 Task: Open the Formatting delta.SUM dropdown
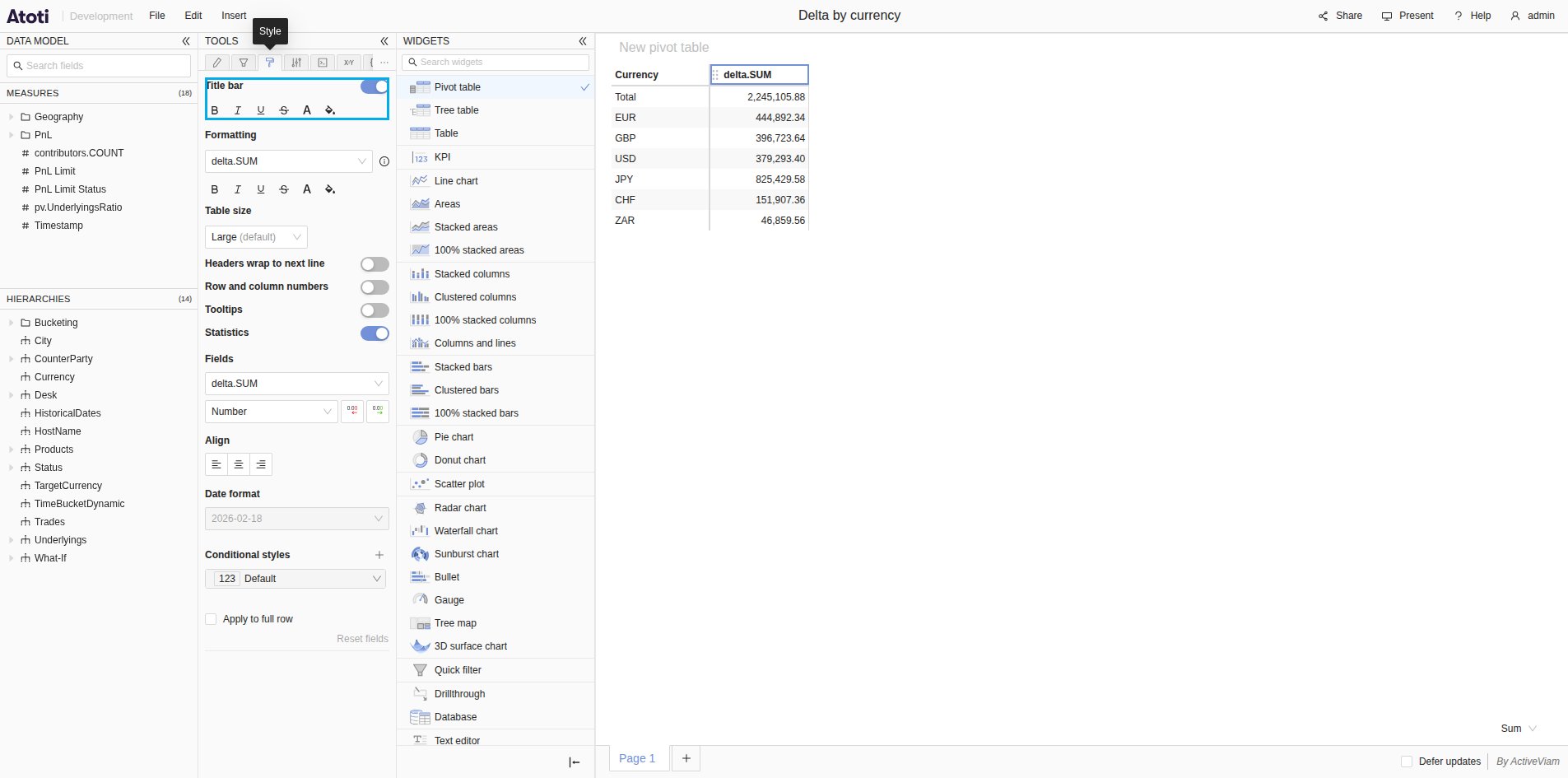click(289, 161)
